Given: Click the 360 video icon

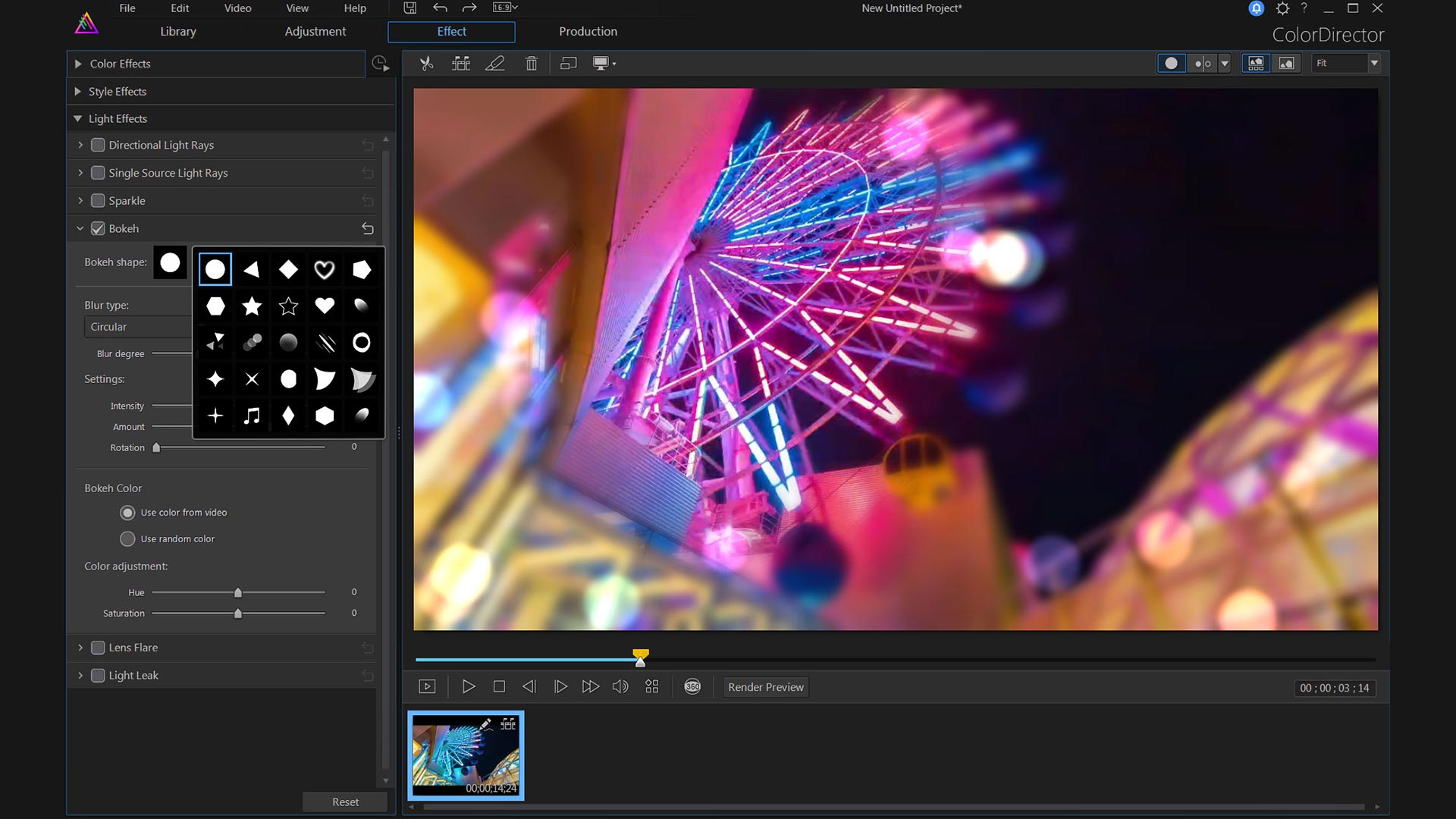Looking at the screenshot, I should tap(692, 686).
